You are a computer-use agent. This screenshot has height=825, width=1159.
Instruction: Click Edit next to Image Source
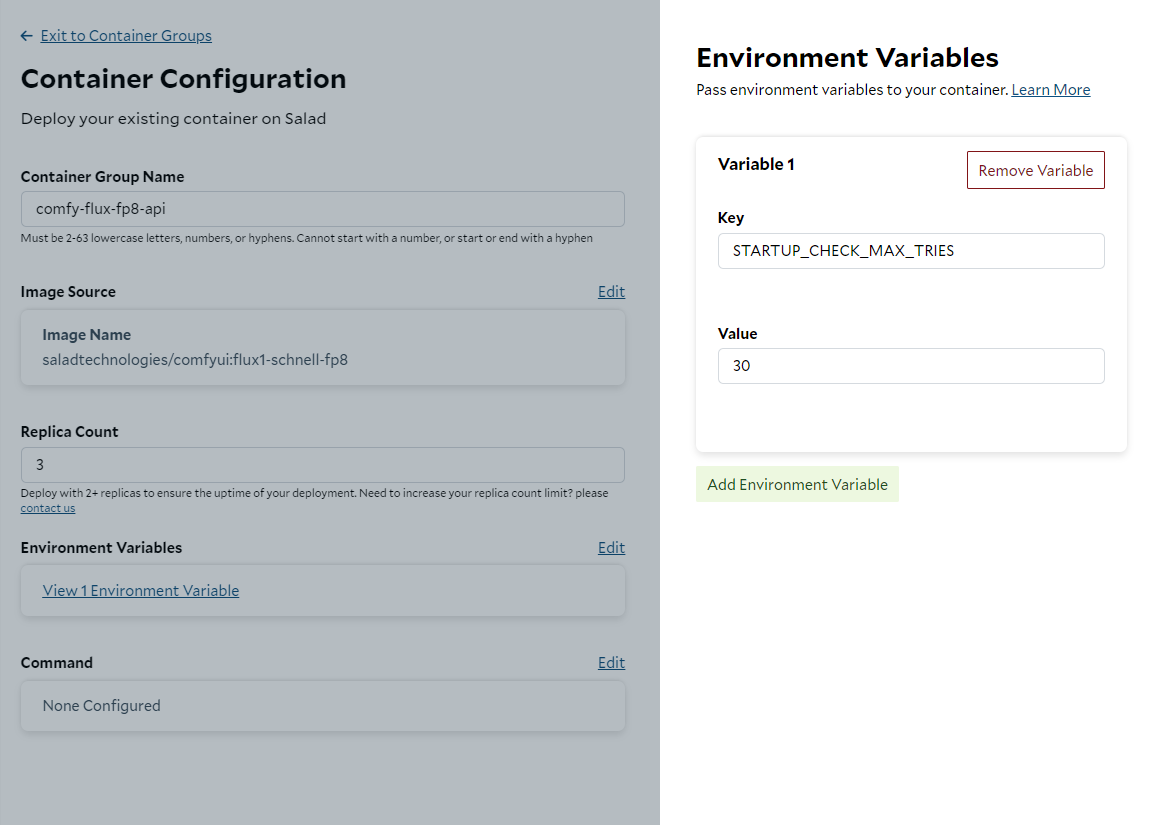(x=611, y=291)
